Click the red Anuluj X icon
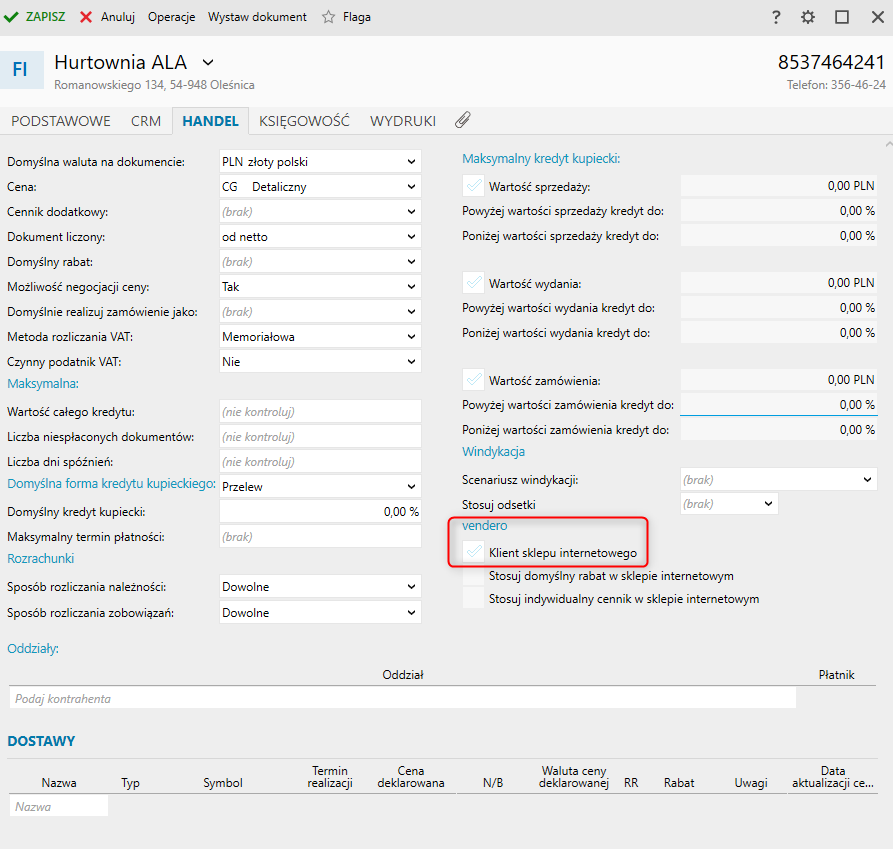 pyautogui.click(x=87, y=17)
